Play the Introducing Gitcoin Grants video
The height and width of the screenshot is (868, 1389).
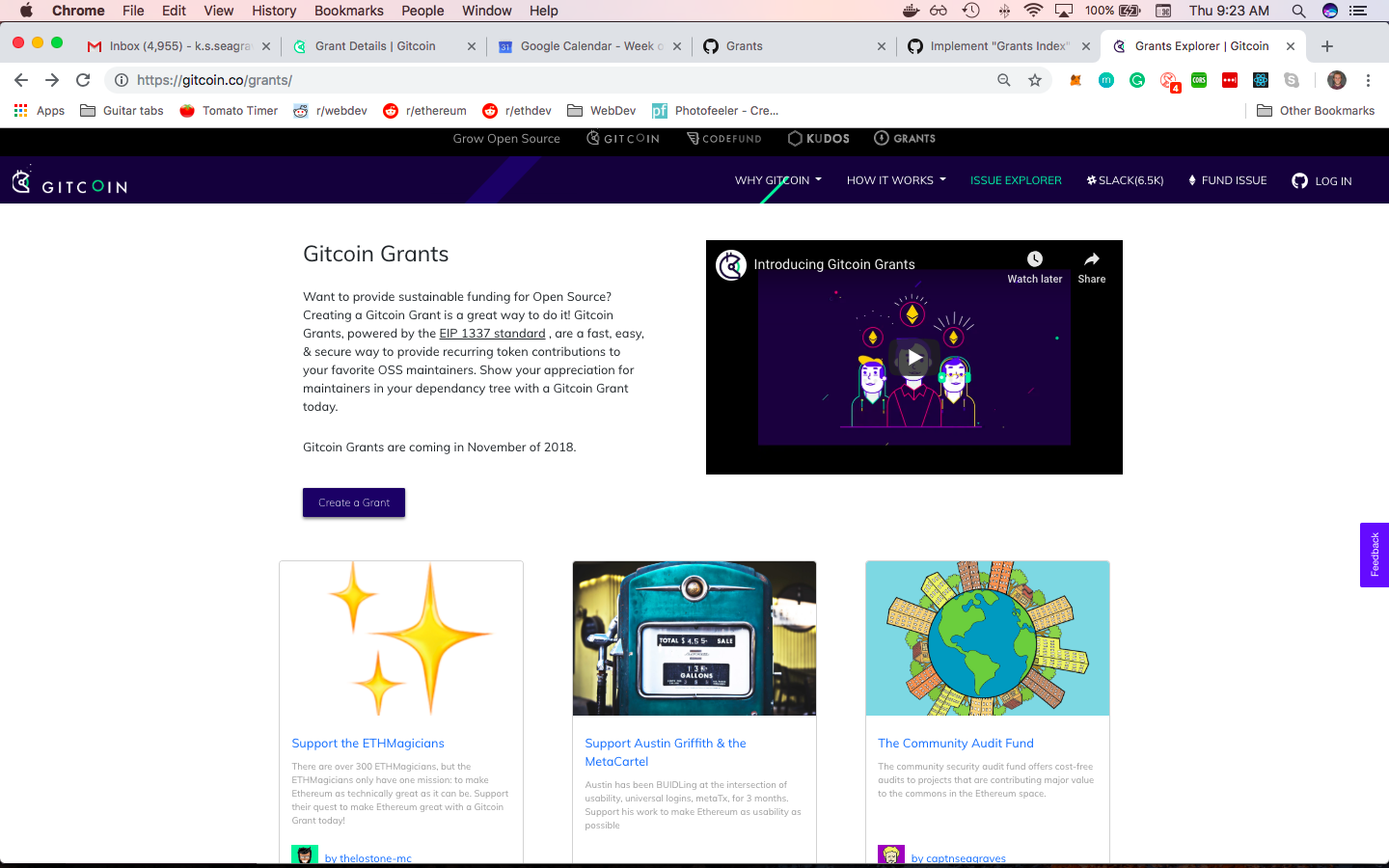[x=913, y=358]
